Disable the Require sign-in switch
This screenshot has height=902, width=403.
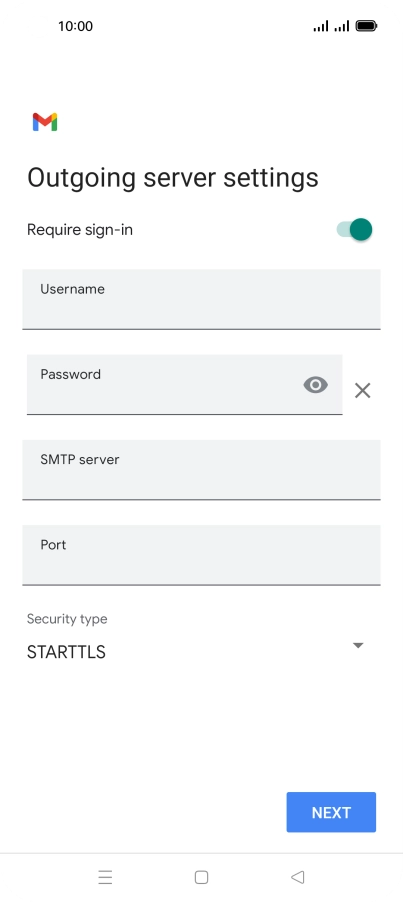[x=354, y=230]
